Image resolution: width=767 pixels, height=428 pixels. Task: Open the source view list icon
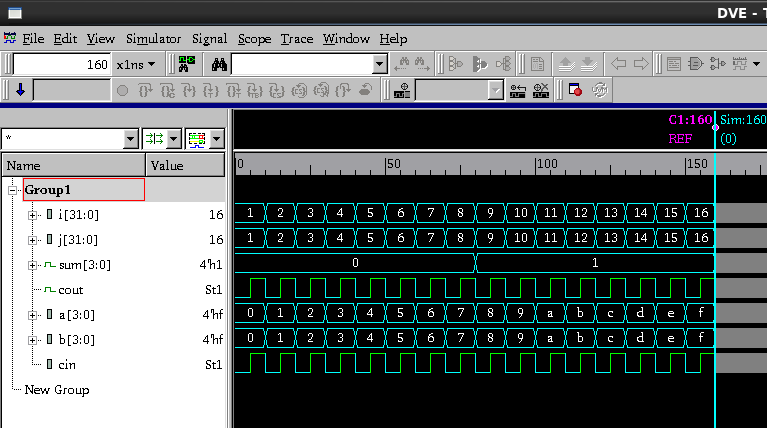[674, 64]
